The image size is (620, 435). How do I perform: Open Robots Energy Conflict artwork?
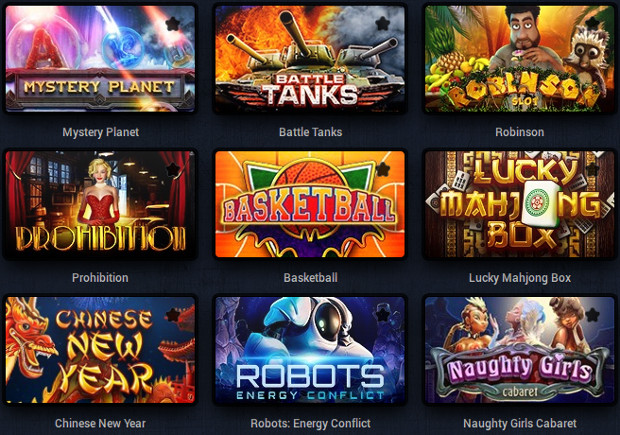310,350
